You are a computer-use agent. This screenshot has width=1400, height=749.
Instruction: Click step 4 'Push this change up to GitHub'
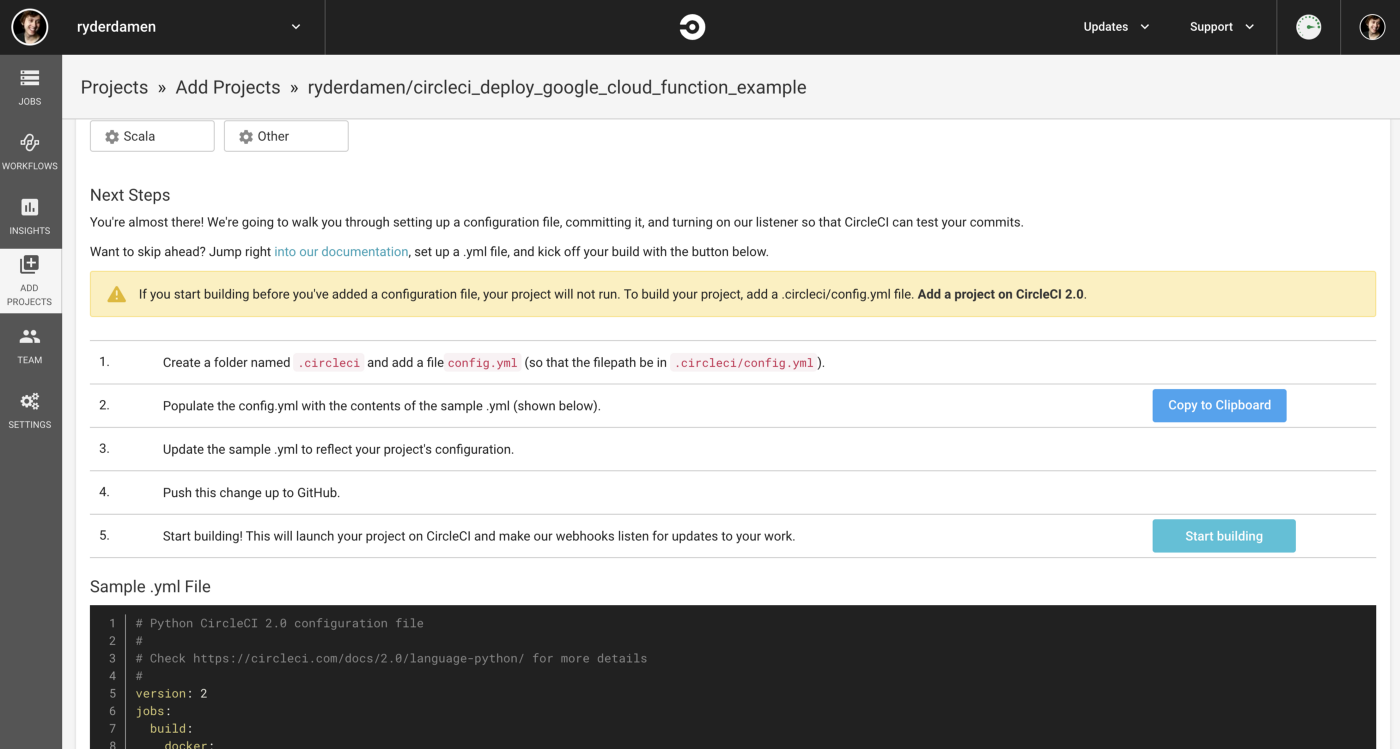pos(251,492)
